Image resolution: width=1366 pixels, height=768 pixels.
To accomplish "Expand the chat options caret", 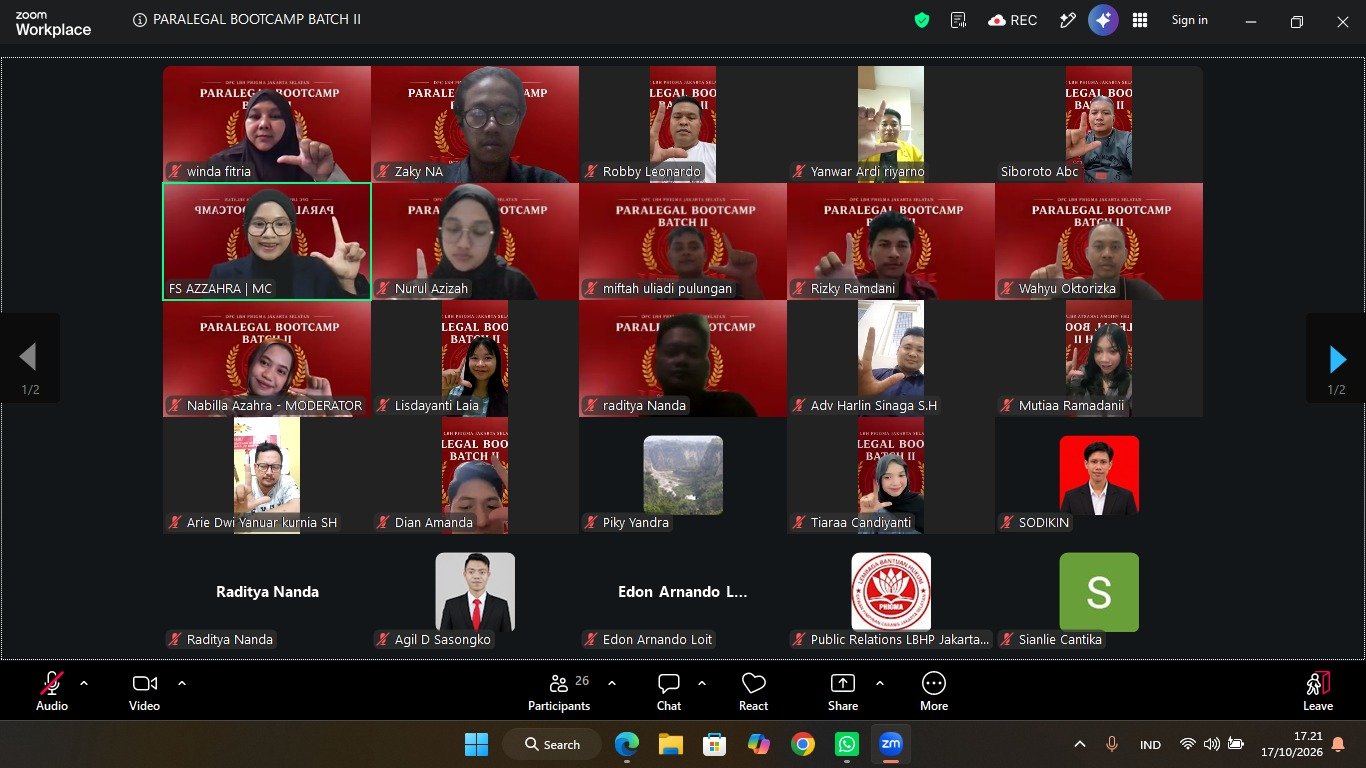I will [x=702, y=684].
